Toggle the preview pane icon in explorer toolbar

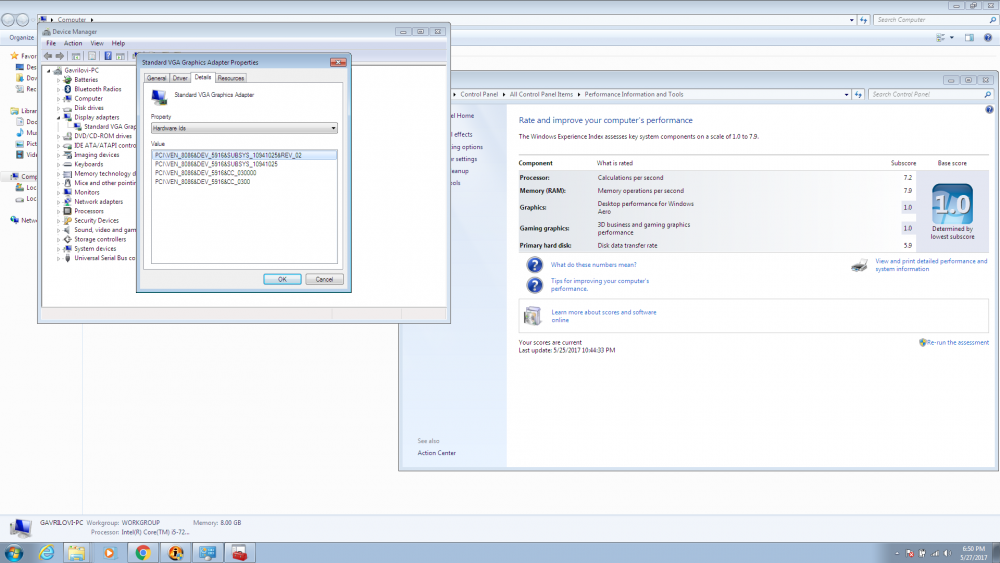coord(969,38)
